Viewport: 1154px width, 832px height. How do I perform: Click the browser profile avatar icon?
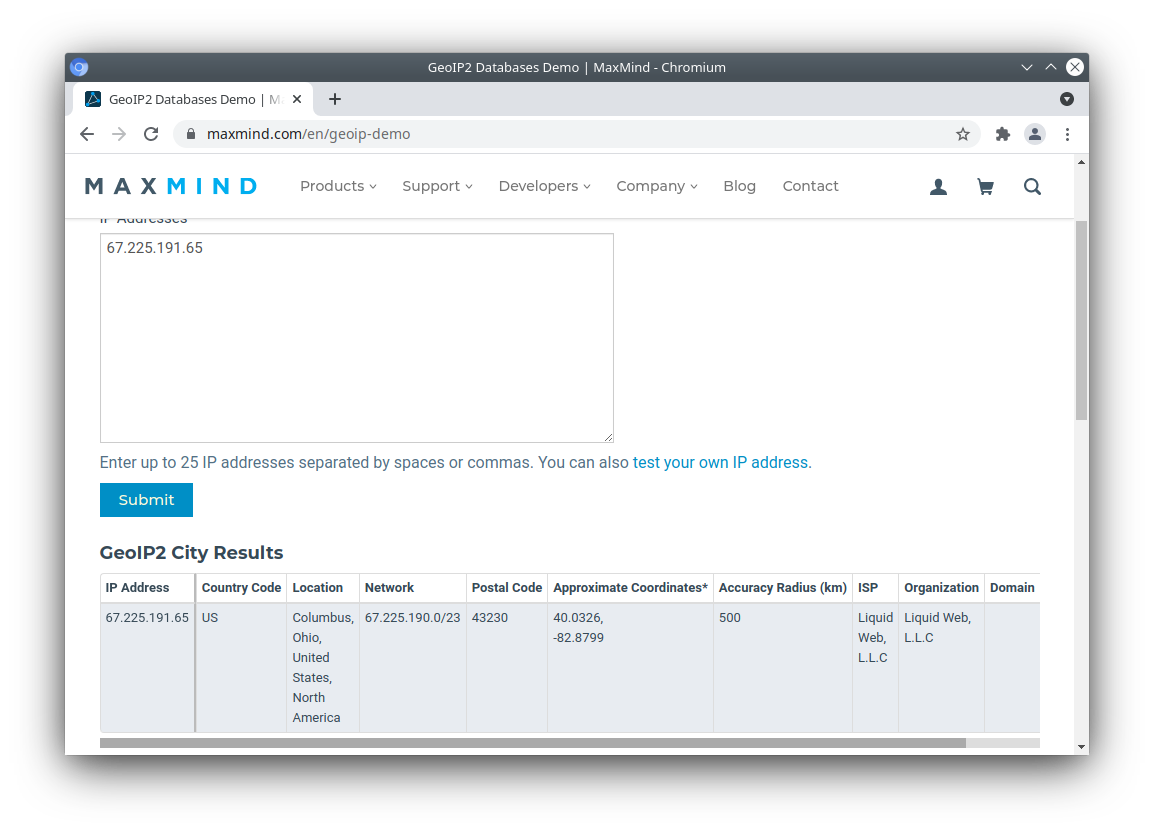coord(1035,134)
